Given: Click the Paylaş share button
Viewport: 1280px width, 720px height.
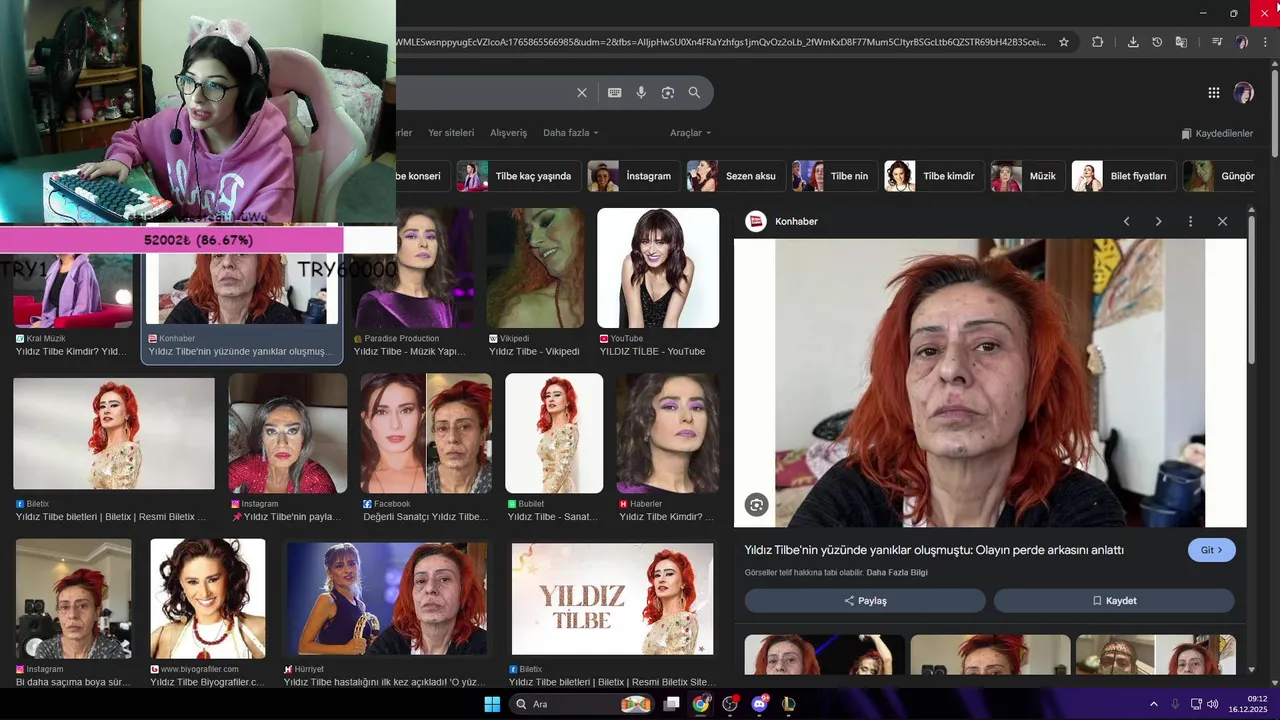Looking at the screenshot, I should (865, 601).
